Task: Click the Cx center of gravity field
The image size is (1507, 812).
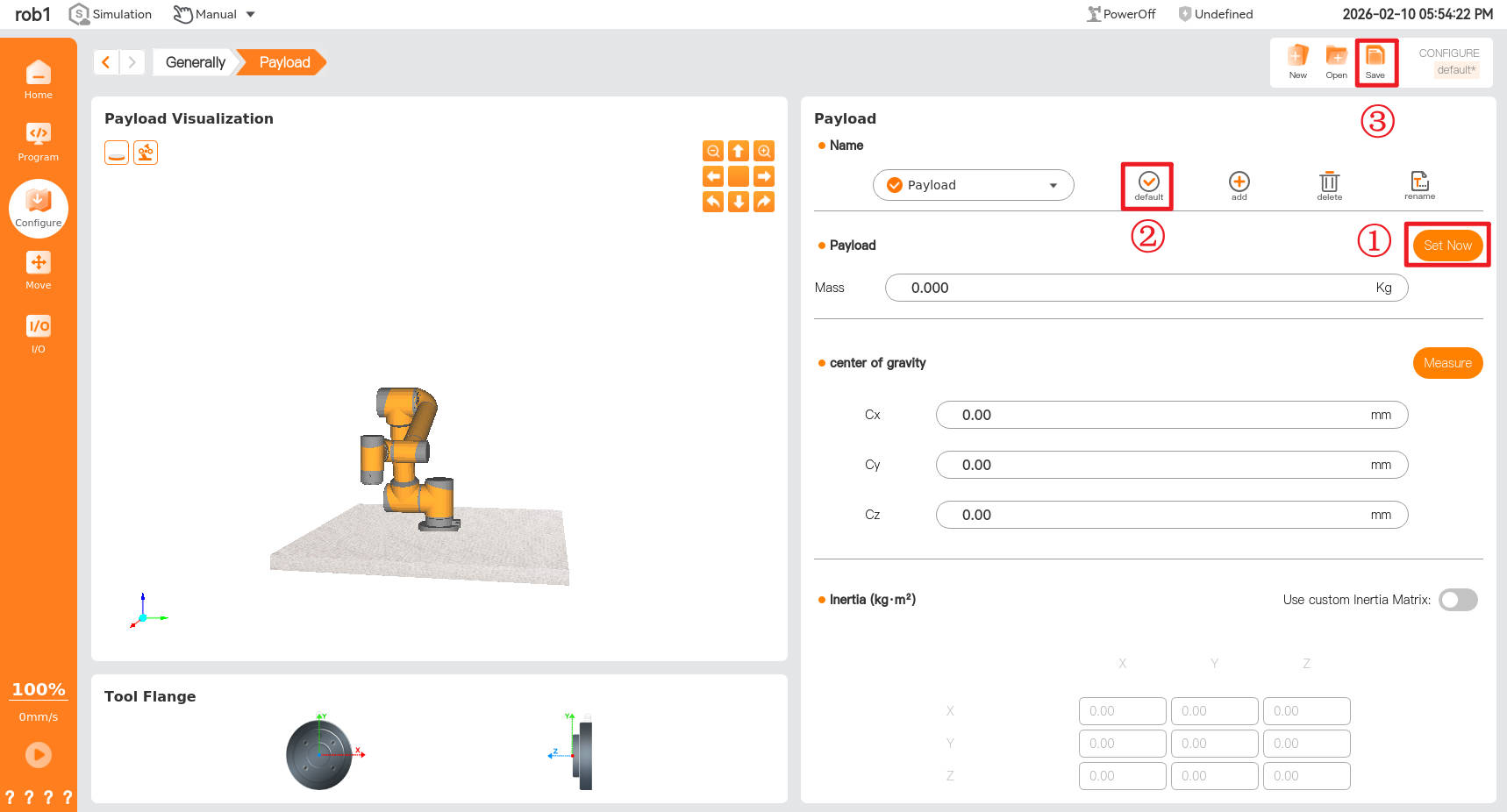Action: pos(1158,415)
